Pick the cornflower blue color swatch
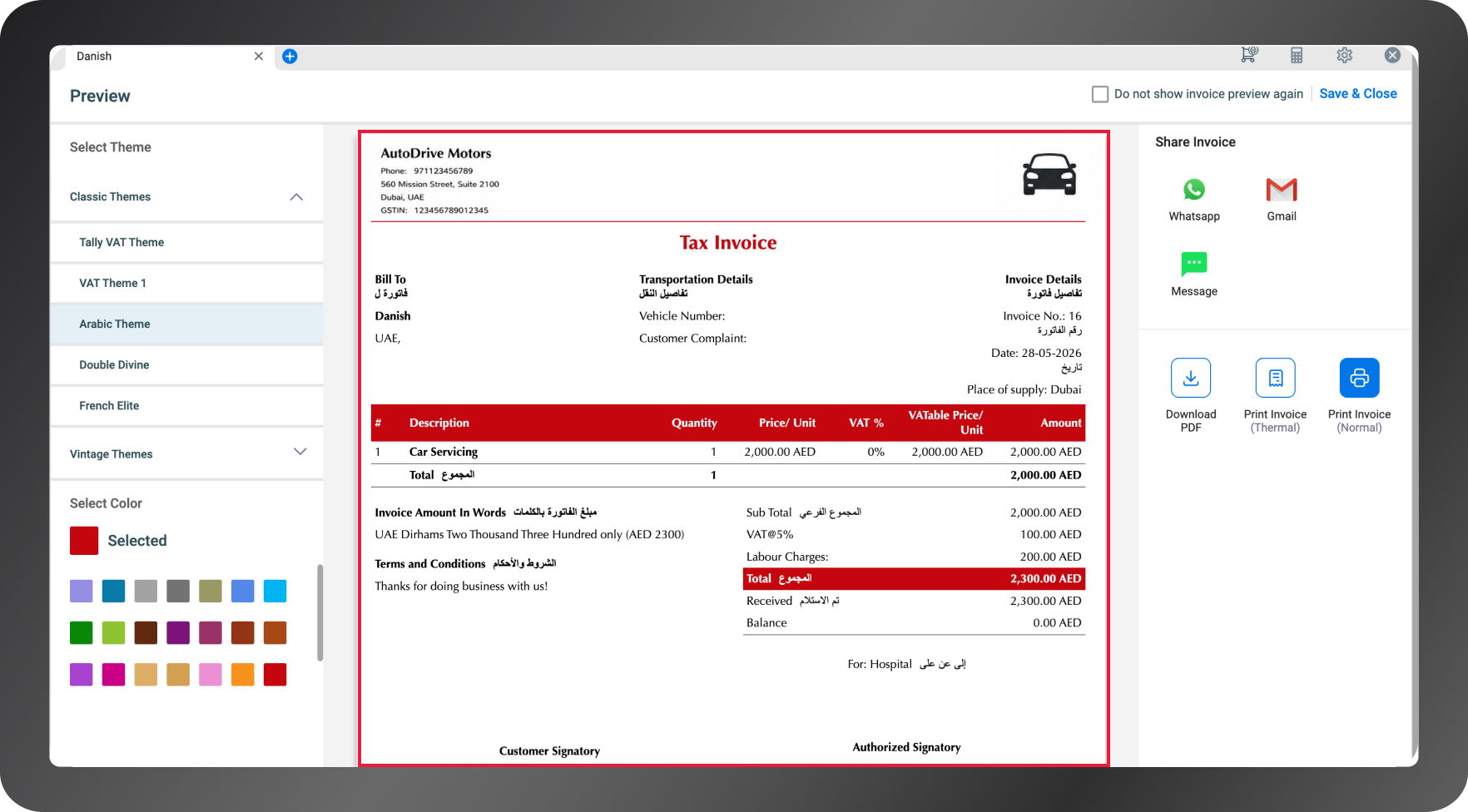The width and height of the screenshot is (1468, 812). (x=243, y=591)
